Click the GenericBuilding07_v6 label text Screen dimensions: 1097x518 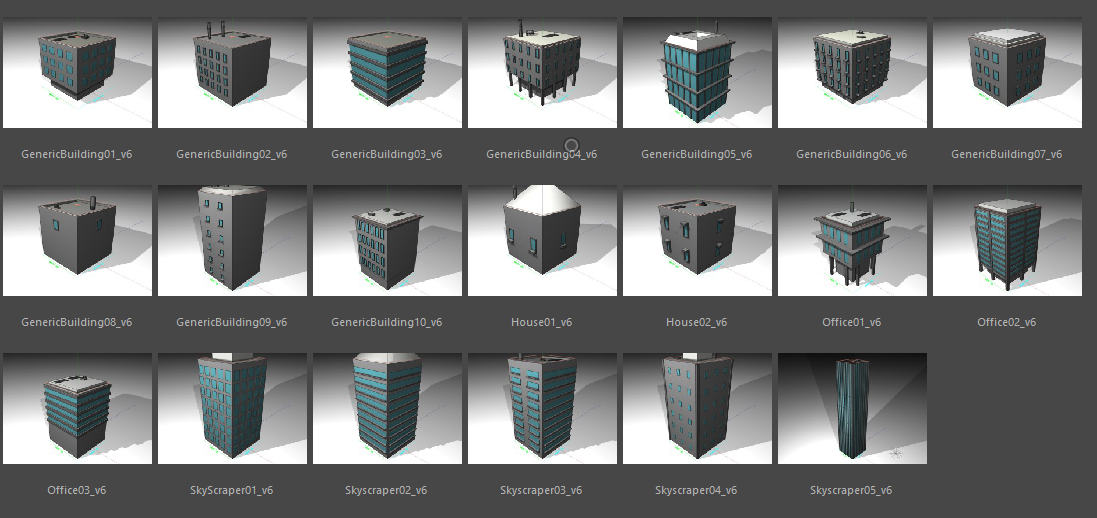pyautogui.click(x=1007, y=154)
